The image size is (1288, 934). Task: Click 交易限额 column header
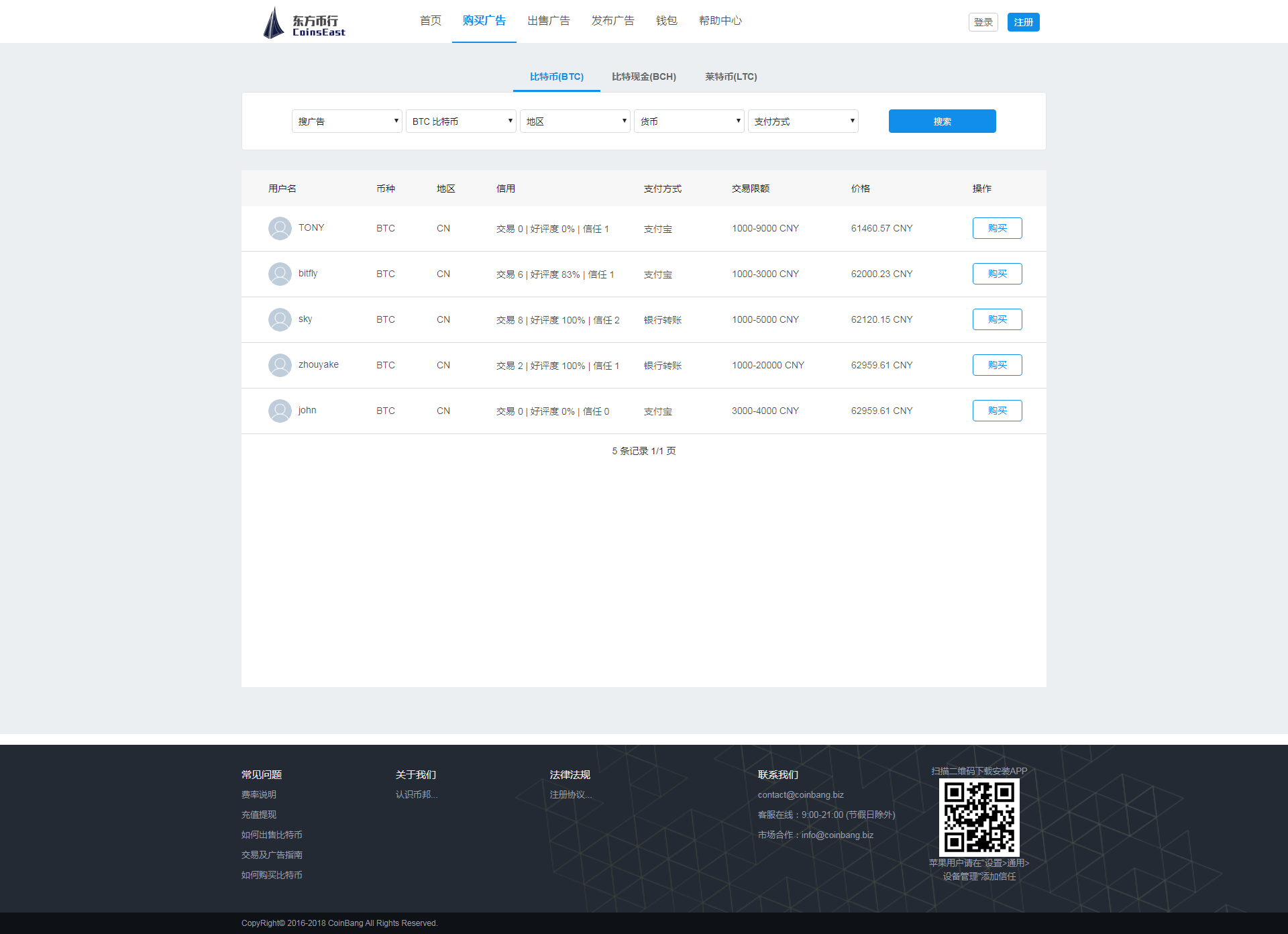(751, 189)
